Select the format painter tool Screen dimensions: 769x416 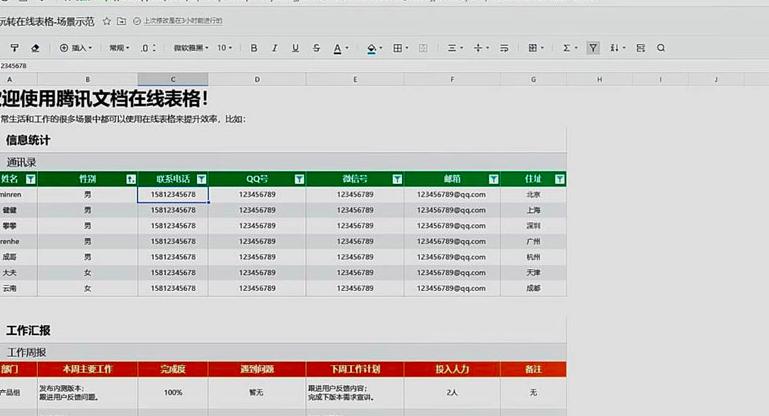click(15, 48)
